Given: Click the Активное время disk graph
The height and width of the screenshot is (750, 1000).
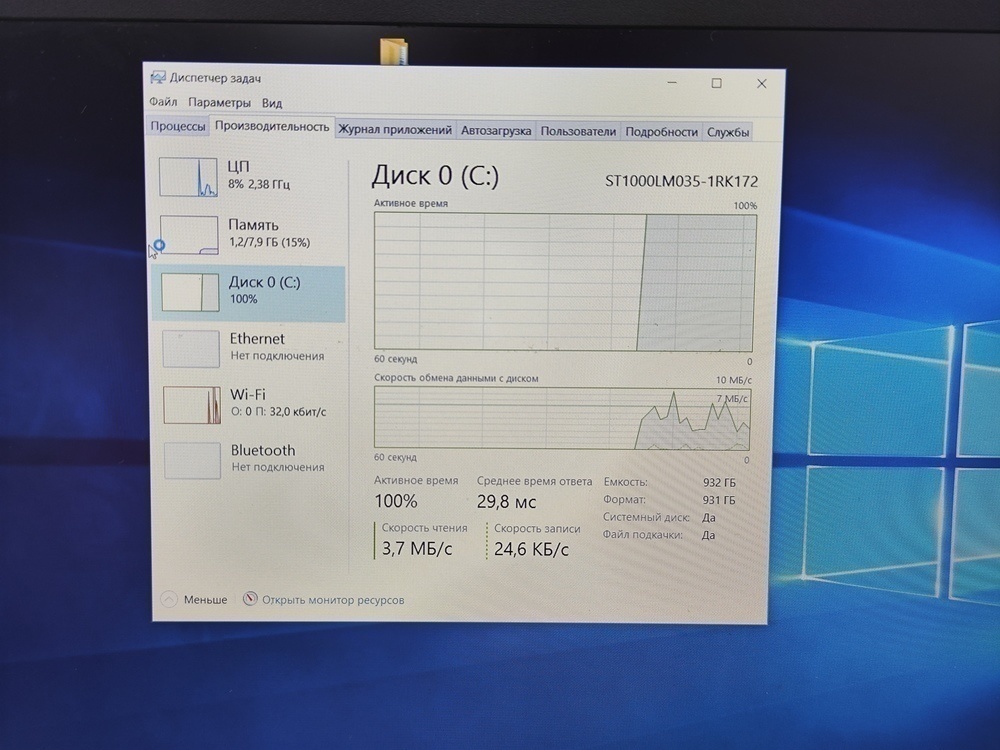Looking at the screenshot, I should point(564,282).
